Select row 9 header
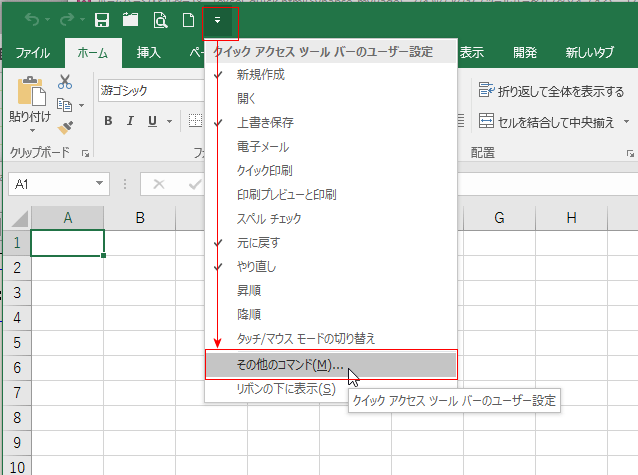This screenshot has width=638, height=475. point(17,442)
